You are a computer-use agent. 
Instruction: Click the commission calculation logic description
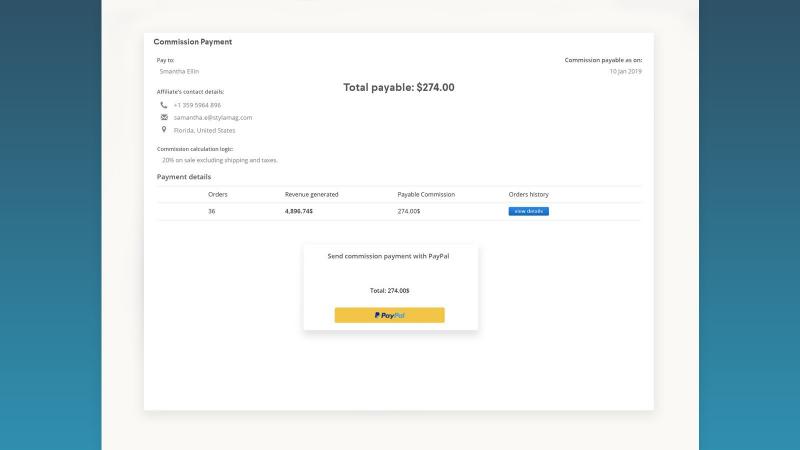(x=220, y=160)
